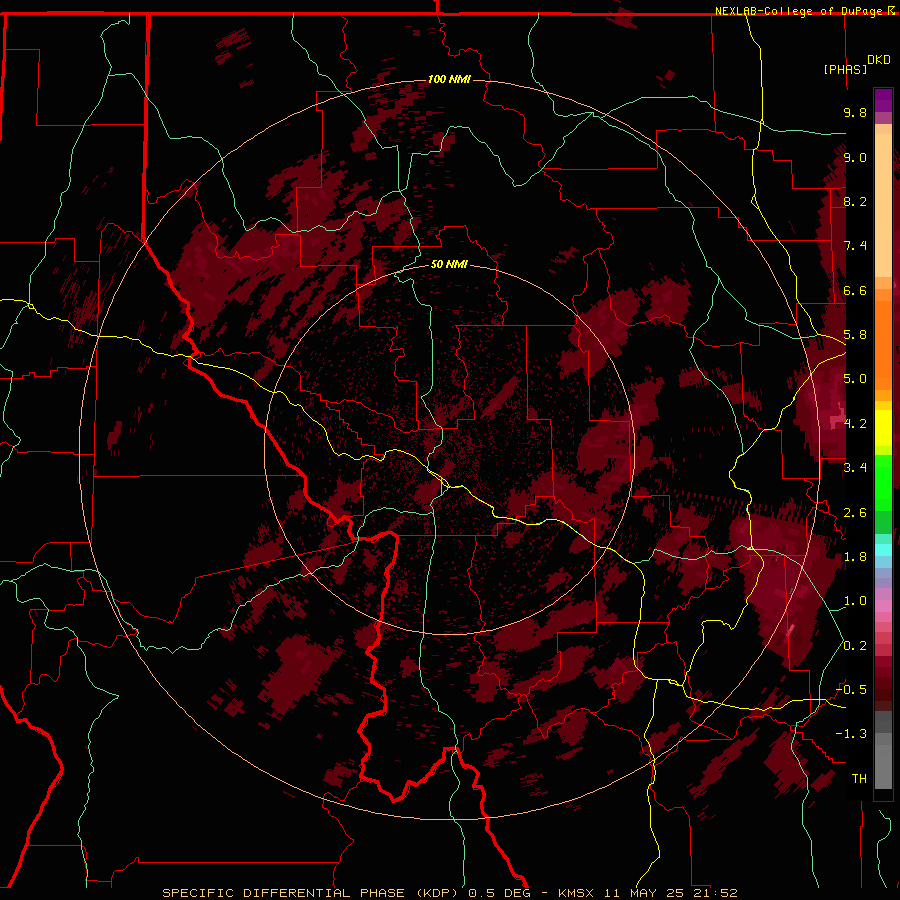Click the (KDP) abbreviation in the caption
Screen dimensions: 900x900
[437, 893]
